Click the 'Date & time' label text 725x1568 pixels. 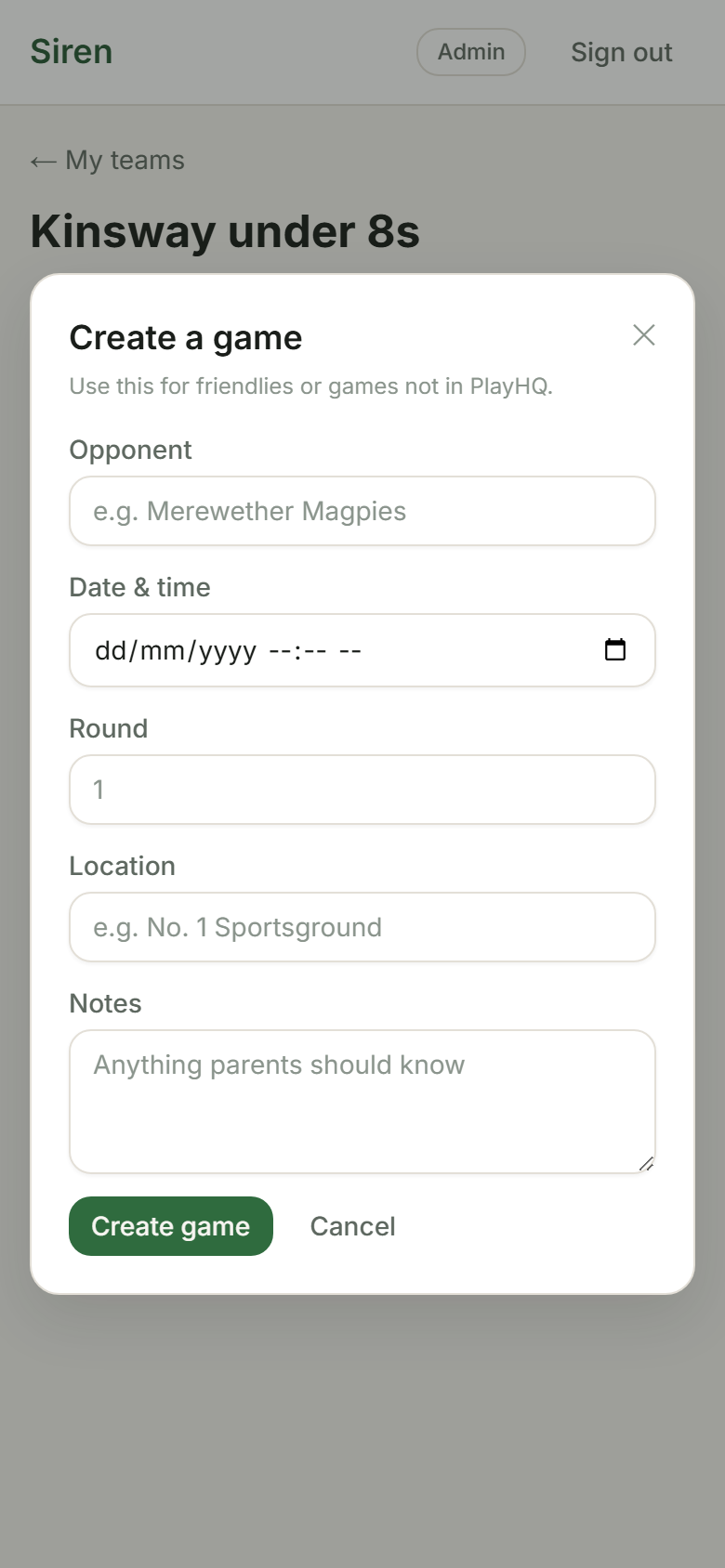(139, 587)
